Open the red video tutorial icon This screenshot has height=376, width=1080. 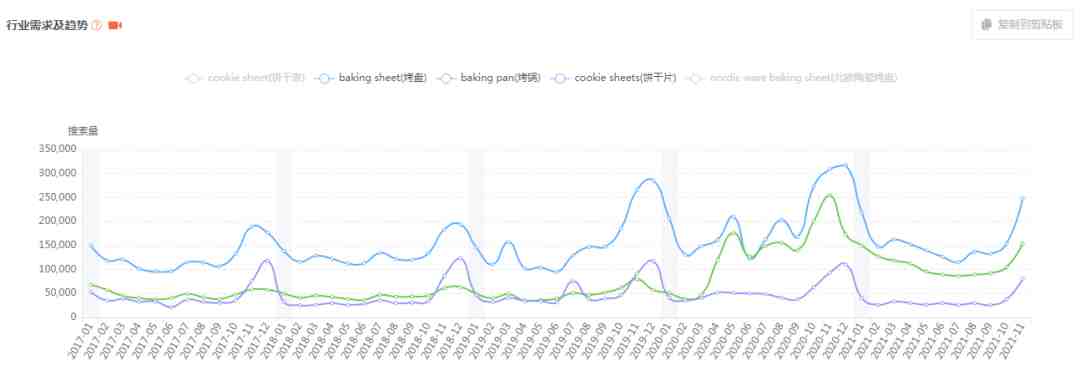115,25
